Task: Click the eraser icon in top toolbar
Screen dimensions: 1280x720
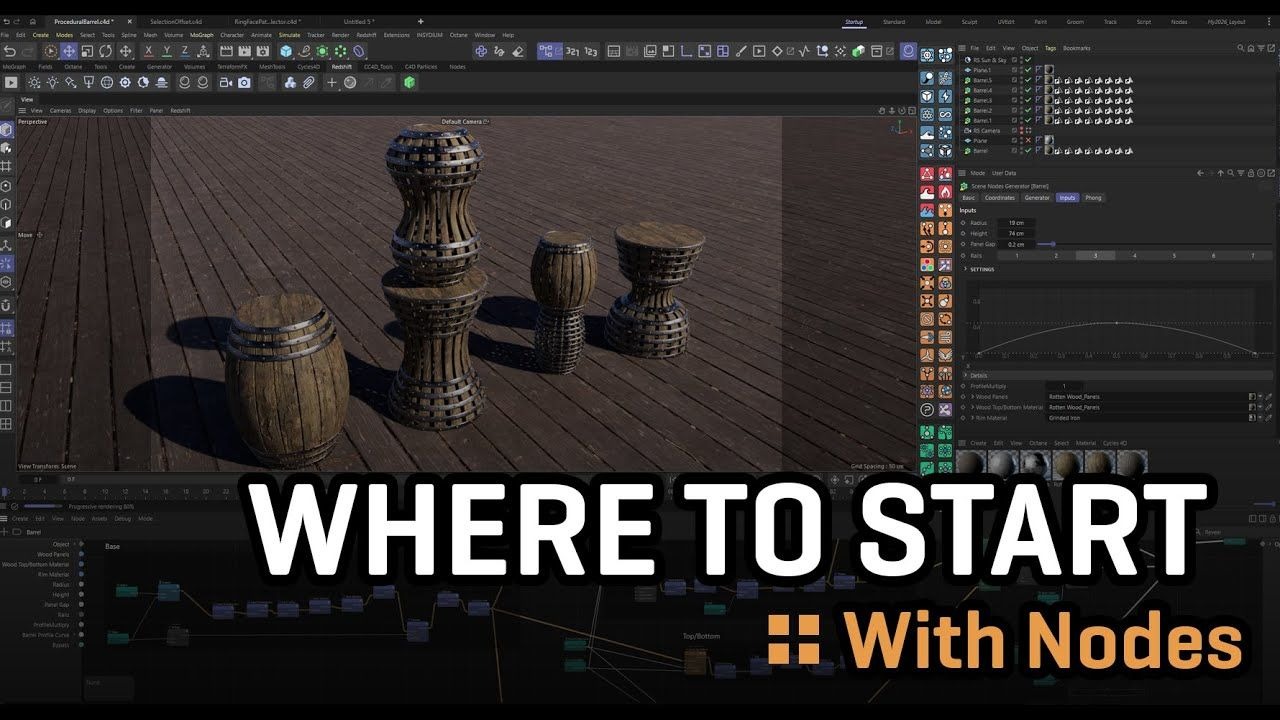Action: (517, 51)
